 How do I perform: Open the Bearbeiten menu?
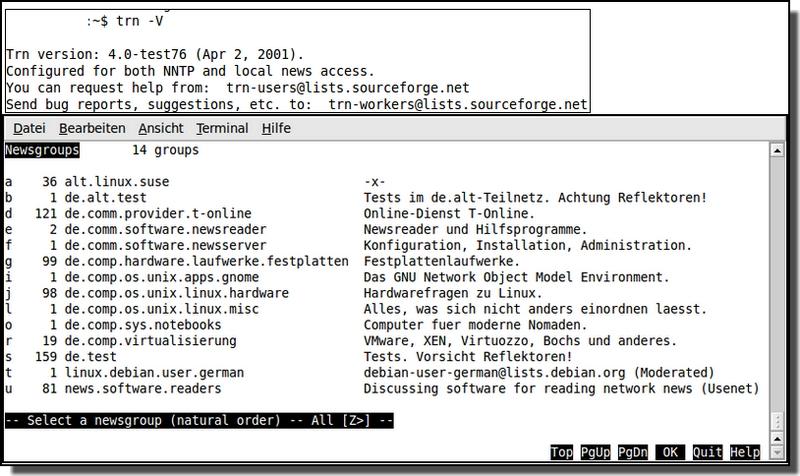[x=92, y=128]
